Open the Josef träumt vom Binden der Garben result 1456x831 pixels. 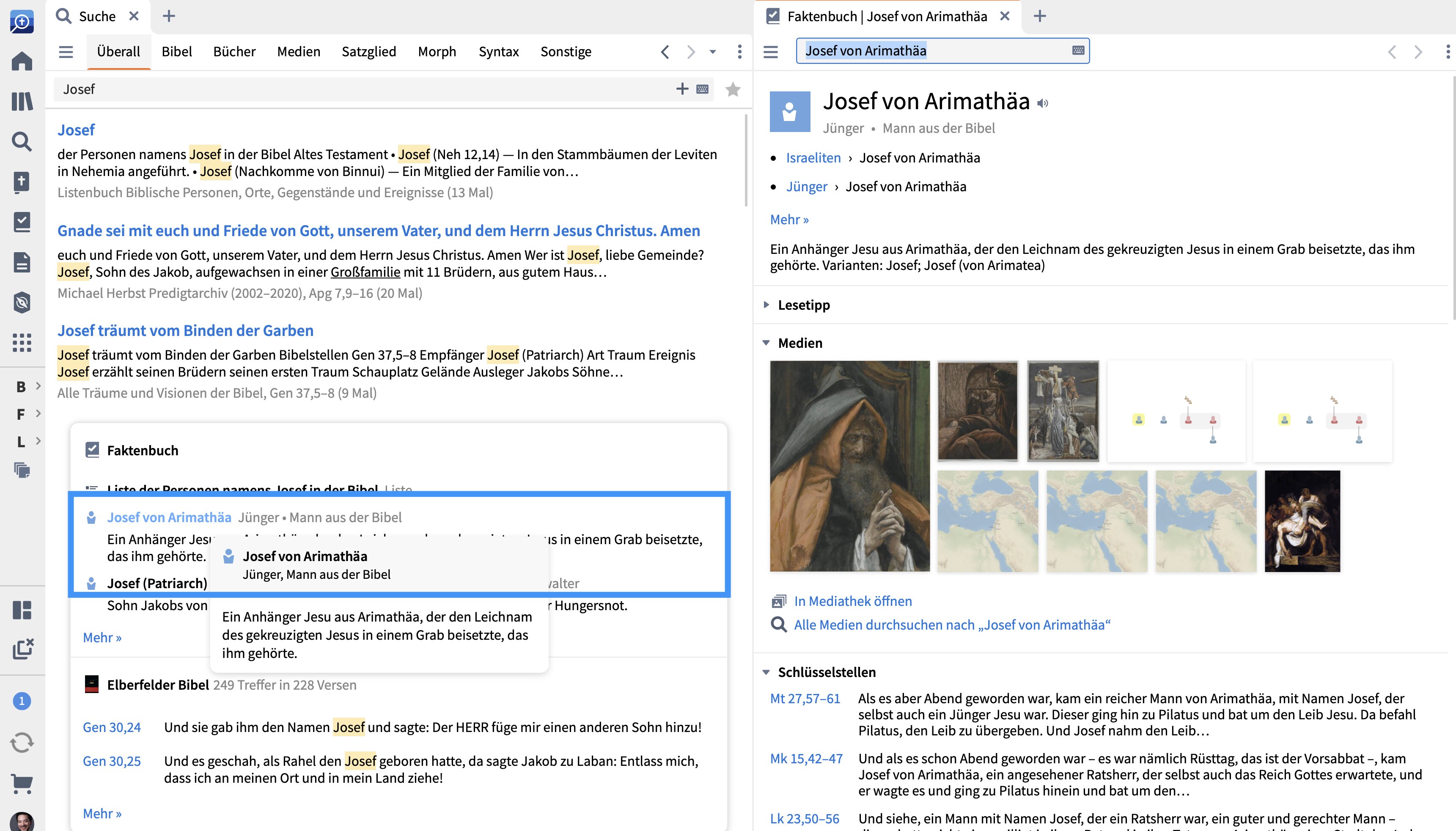click(185, 331)
